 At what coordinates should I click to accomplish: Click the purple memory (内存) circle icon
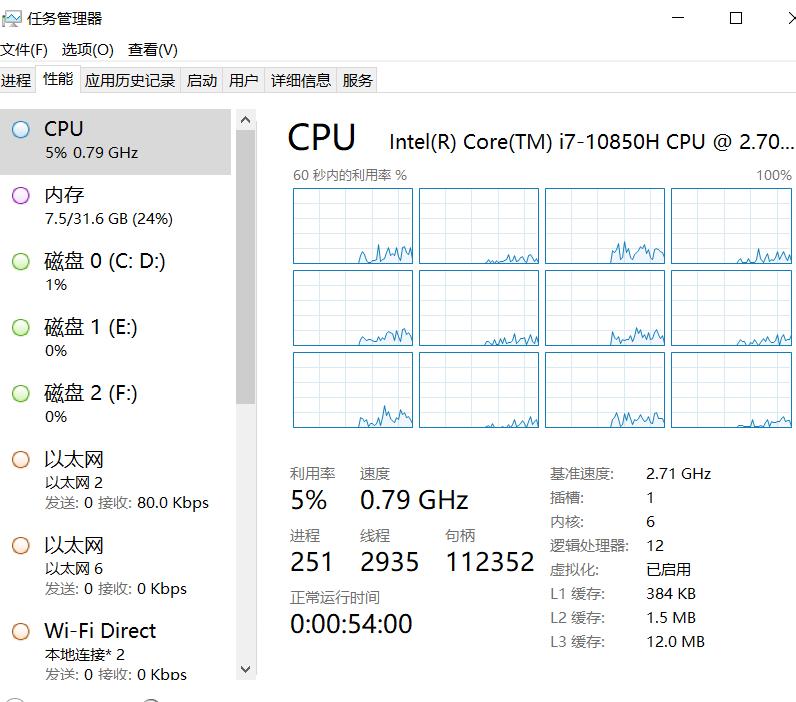coord(20,196)
